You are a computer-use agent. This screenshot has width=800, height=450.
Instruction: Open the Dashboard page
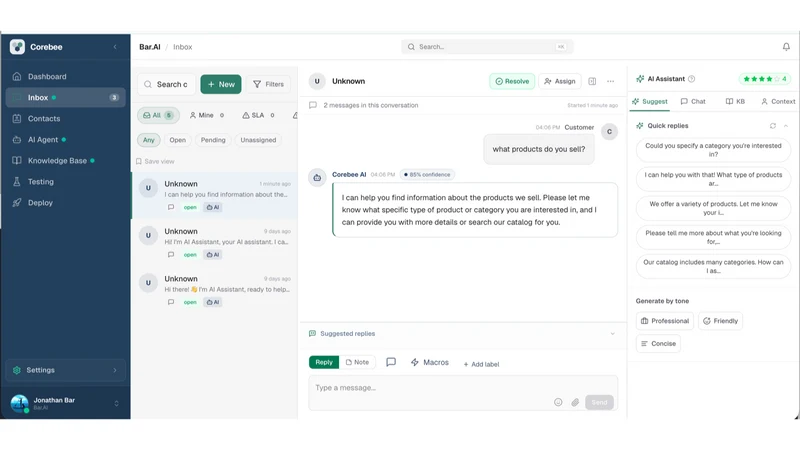pyautogui.click(x=65, y=77)
